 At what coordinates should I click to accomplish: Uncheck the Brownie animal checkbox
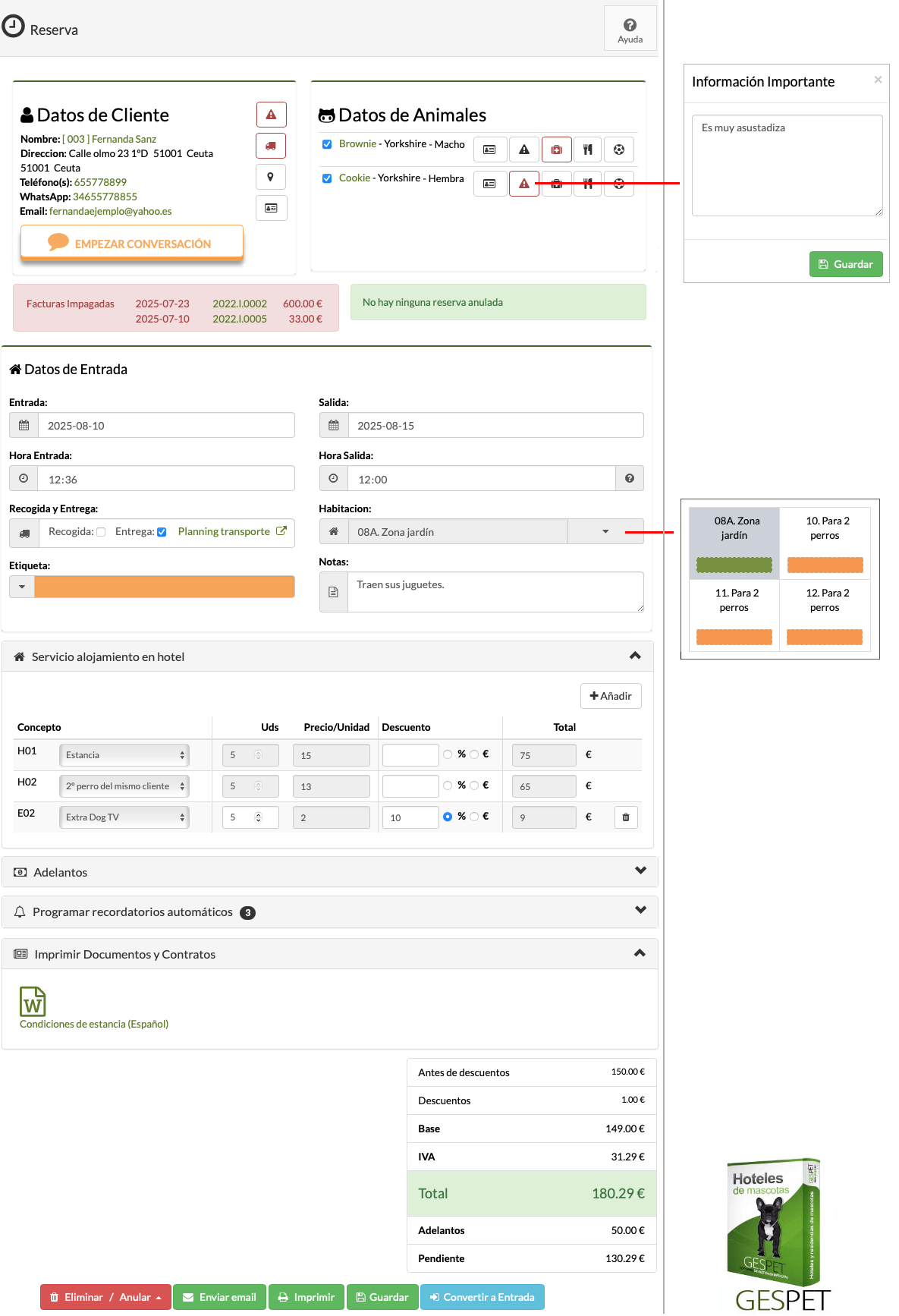click(x=327, y=144)
